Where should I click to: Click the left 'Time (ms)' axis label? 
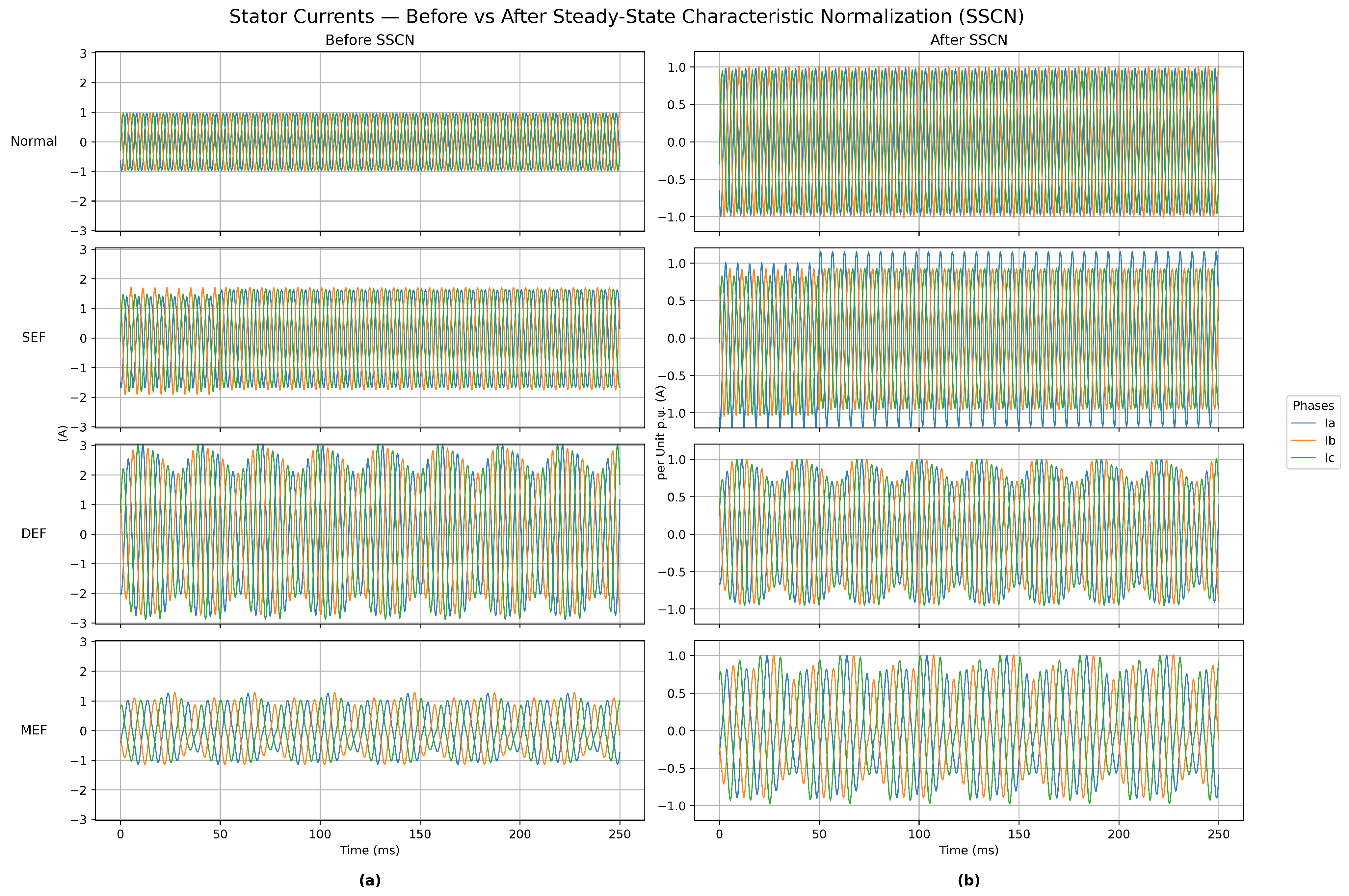point(369,850)
